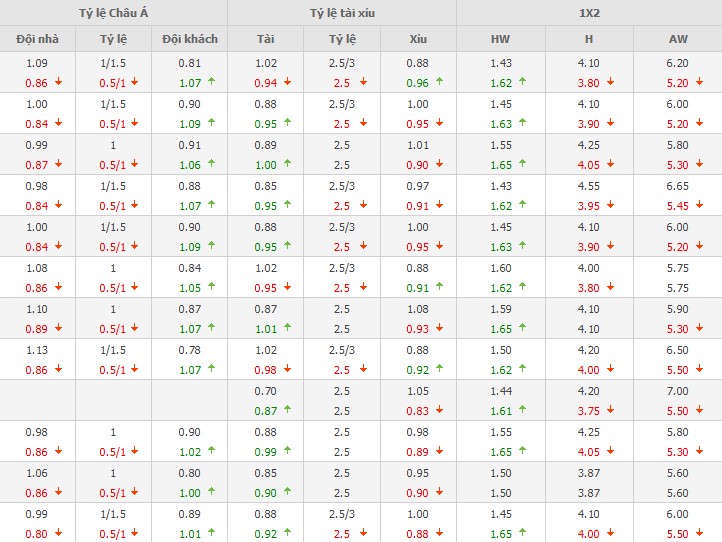Click the red down arrow beside 0.80
The image size is (722, 542).
pos(57,533)
